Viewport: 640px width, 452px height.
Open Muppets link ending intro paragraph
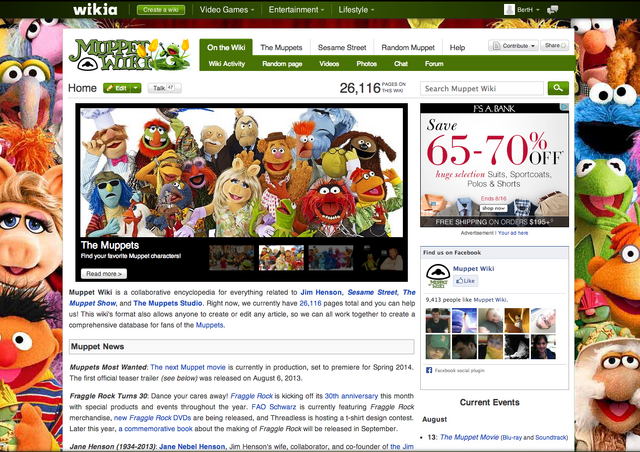tap(209, 325)
